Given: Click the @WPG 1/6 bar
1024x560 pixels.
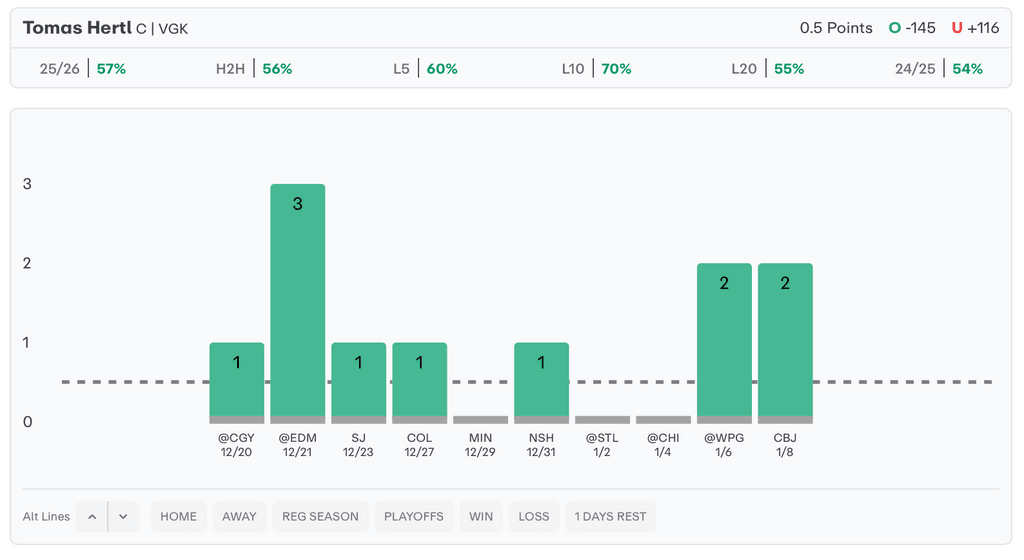Looking at the screenshot, I should (724, 340).
